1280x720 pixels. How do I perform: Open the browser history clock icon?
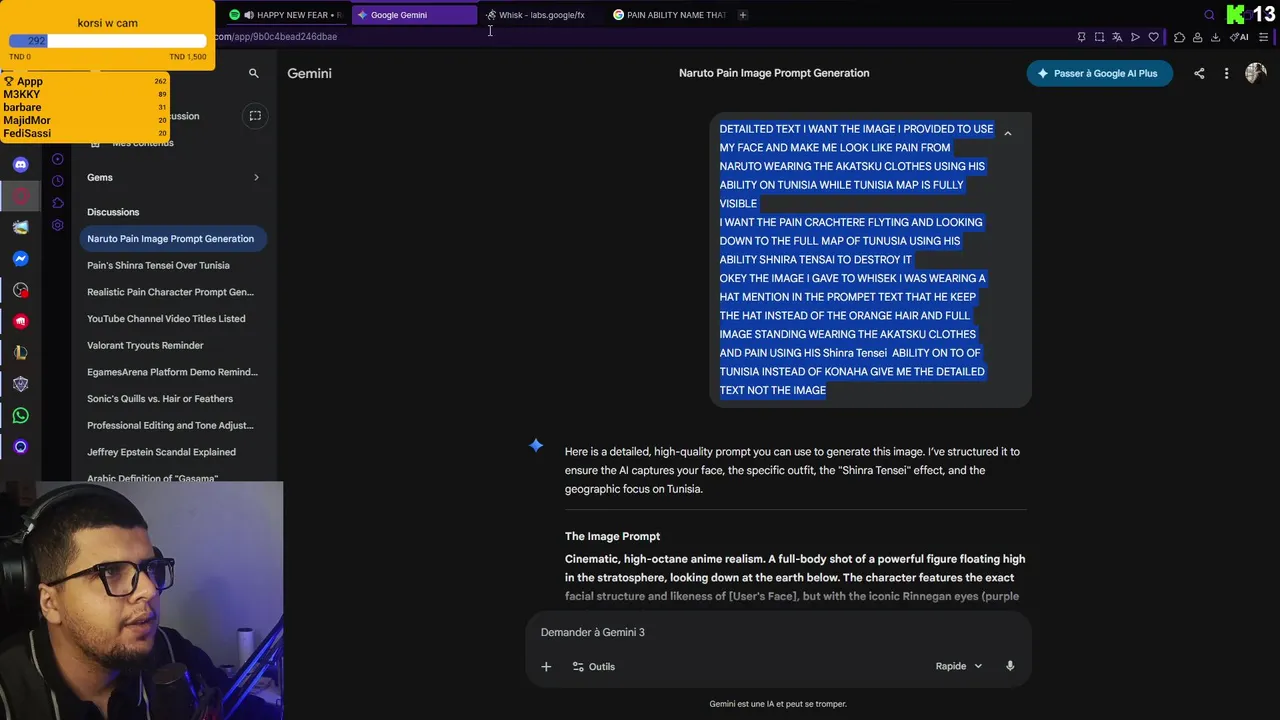(57, 181)
